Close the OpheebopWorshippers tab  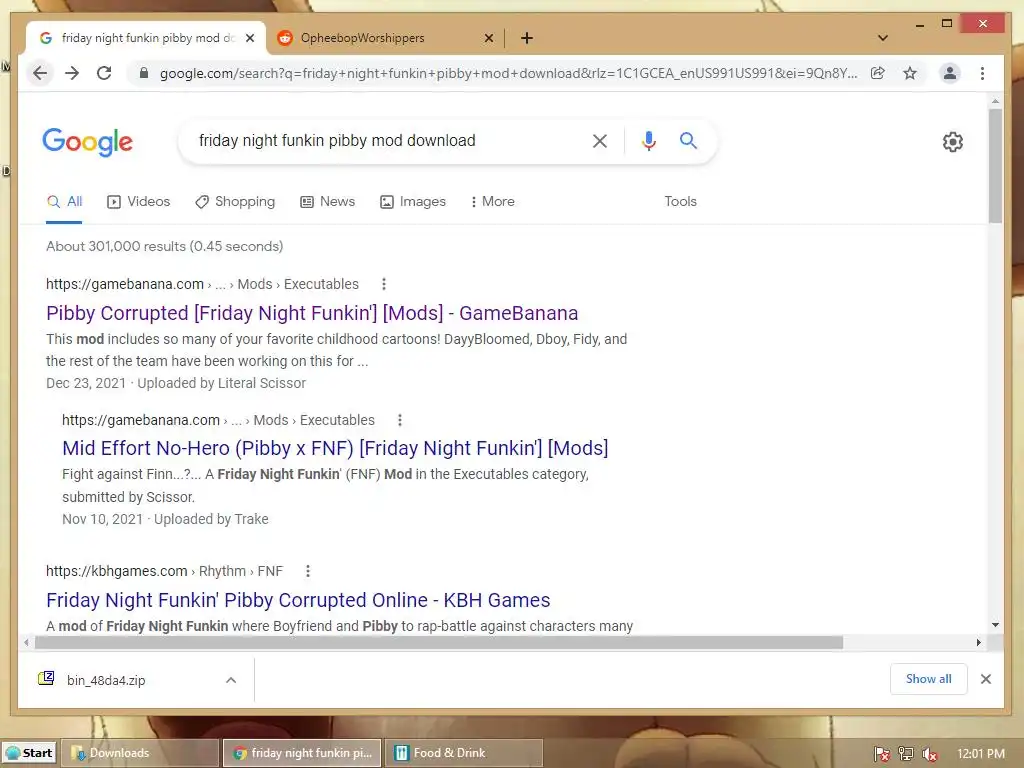tap(488, 39)
